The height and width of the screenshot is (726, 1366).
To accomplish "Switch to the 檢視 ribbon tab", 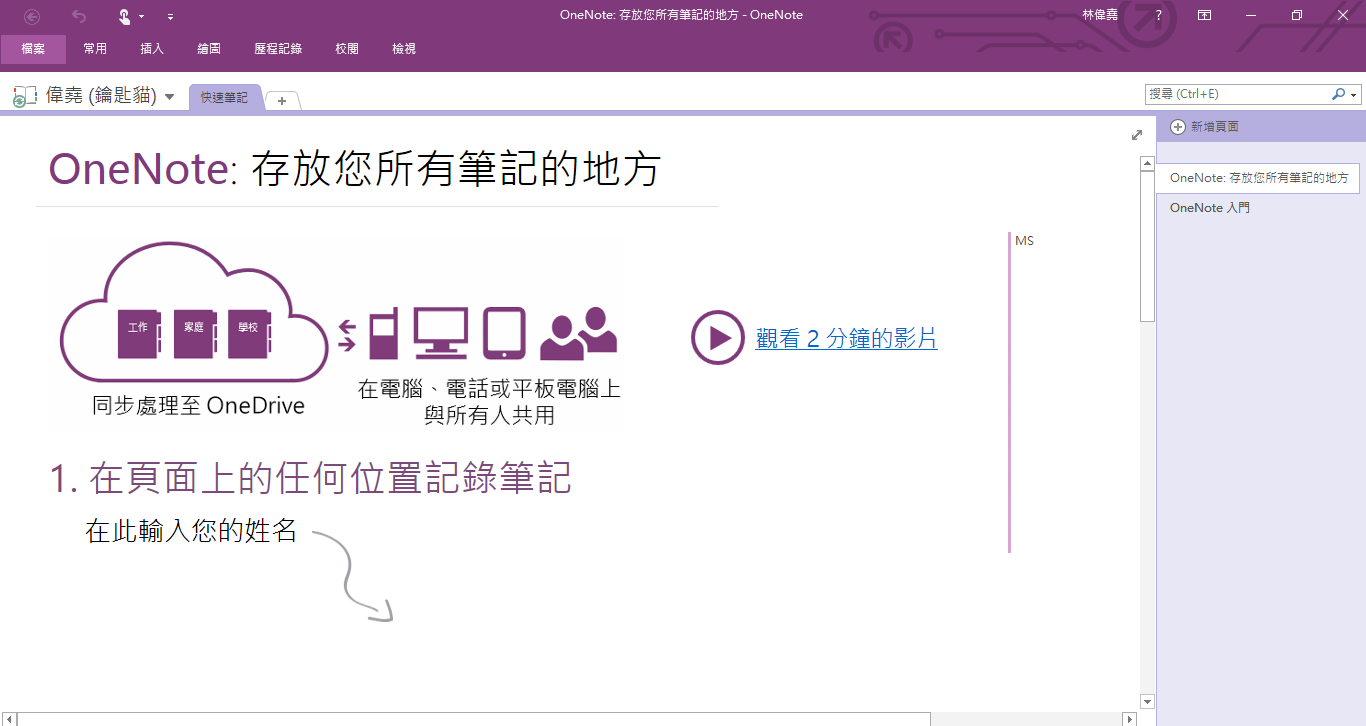I will (x=404, y=49).
